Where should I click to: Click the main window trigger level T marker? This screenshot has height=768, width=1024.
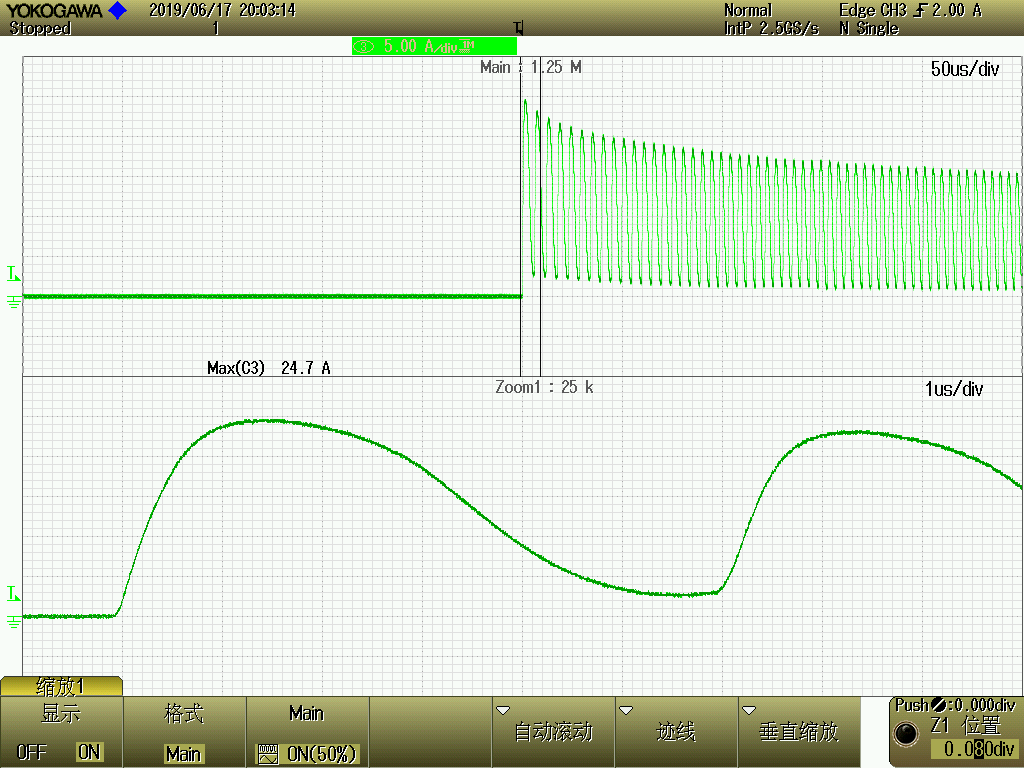click(13, 274)
